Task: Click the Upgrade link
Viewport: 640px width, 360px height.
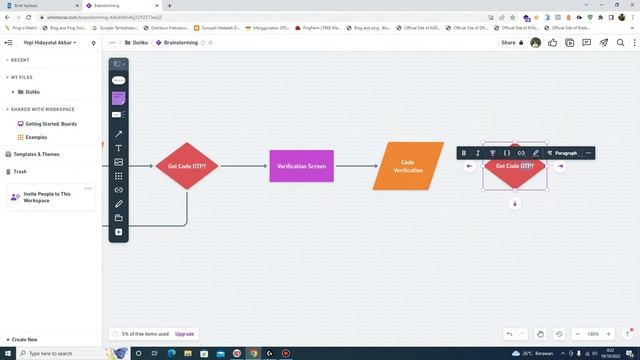Action: pyautogui.click(x=184, y=334)
